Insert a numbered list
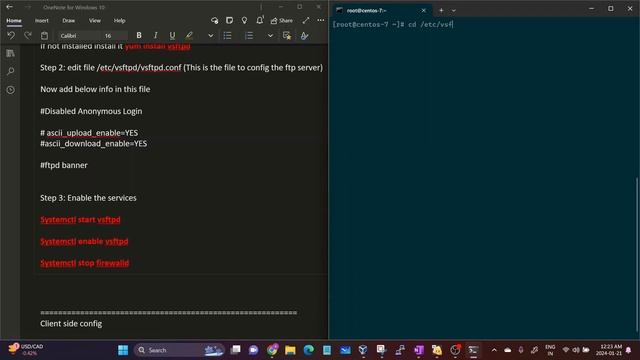Viewport: 640px width, 360px height. tap(249, 36)
